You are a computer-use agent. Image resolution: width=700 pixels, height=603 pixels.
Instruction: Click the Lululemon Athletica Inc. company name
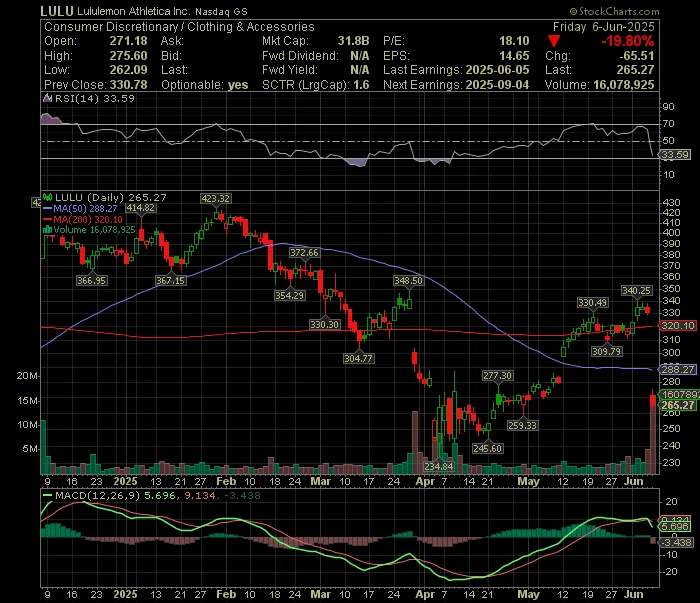(x=134, y=12)
